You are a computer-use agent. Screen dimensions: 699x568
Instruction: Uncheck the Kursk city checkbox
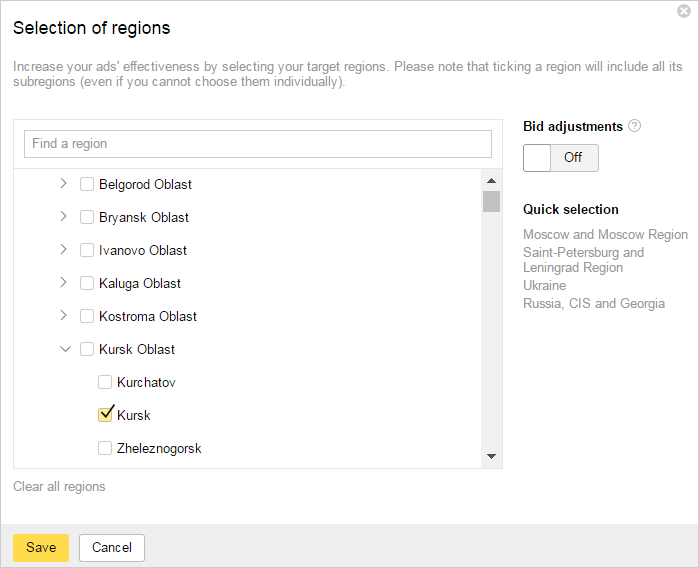[105, 415]
